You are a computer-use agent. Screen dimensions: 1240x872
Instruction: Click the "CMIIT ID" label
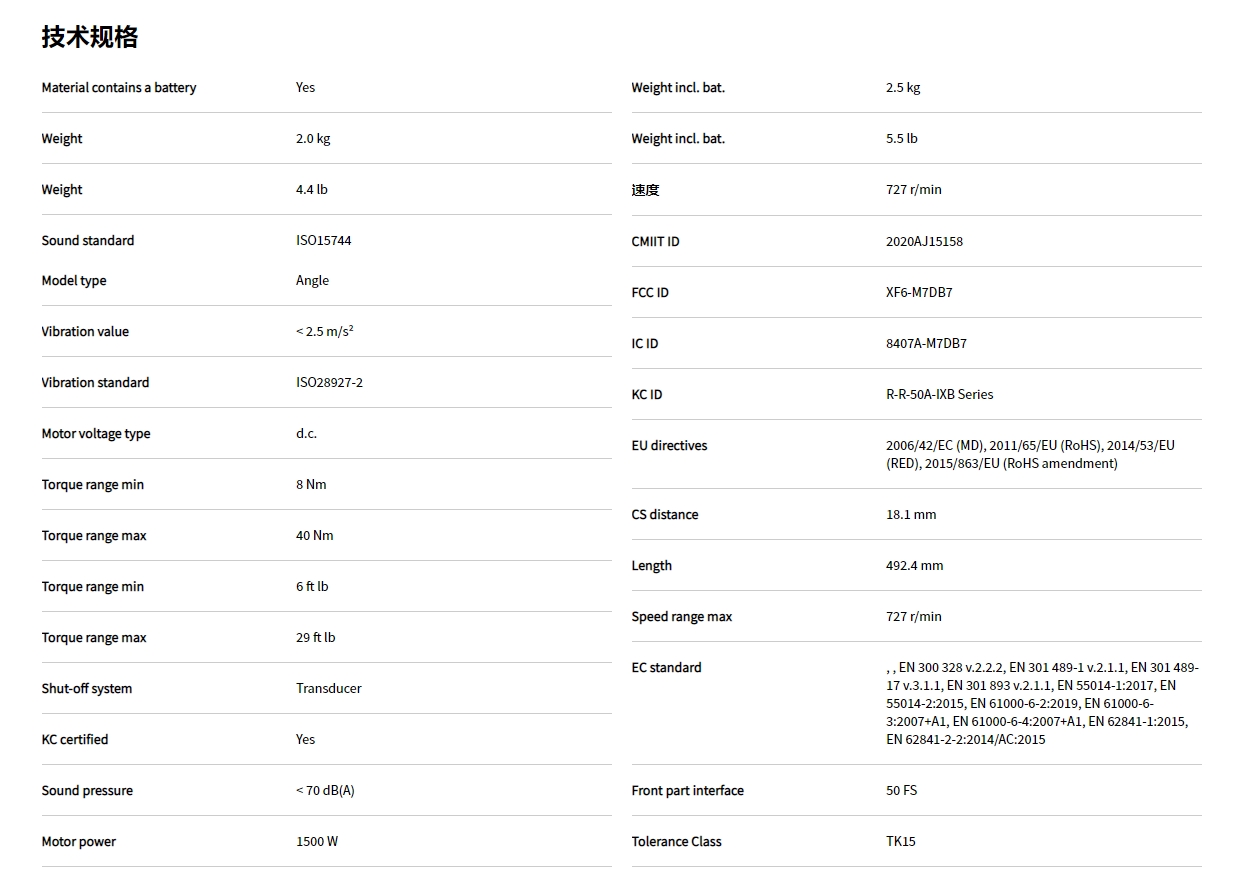click(x=656, y=242)
